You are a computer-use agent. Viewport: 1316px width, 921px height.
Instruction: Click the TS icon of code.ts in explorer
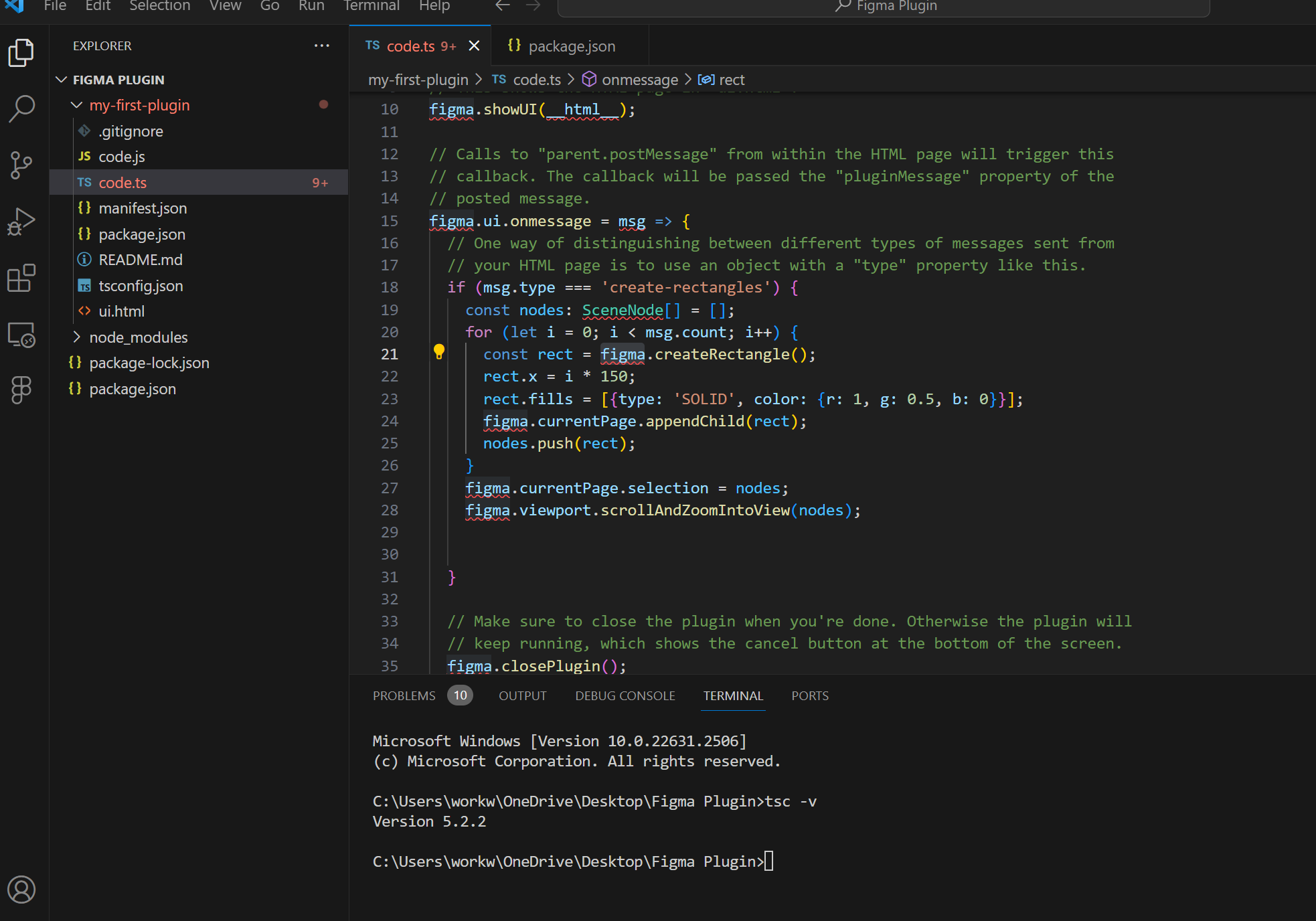click(84, 182)
